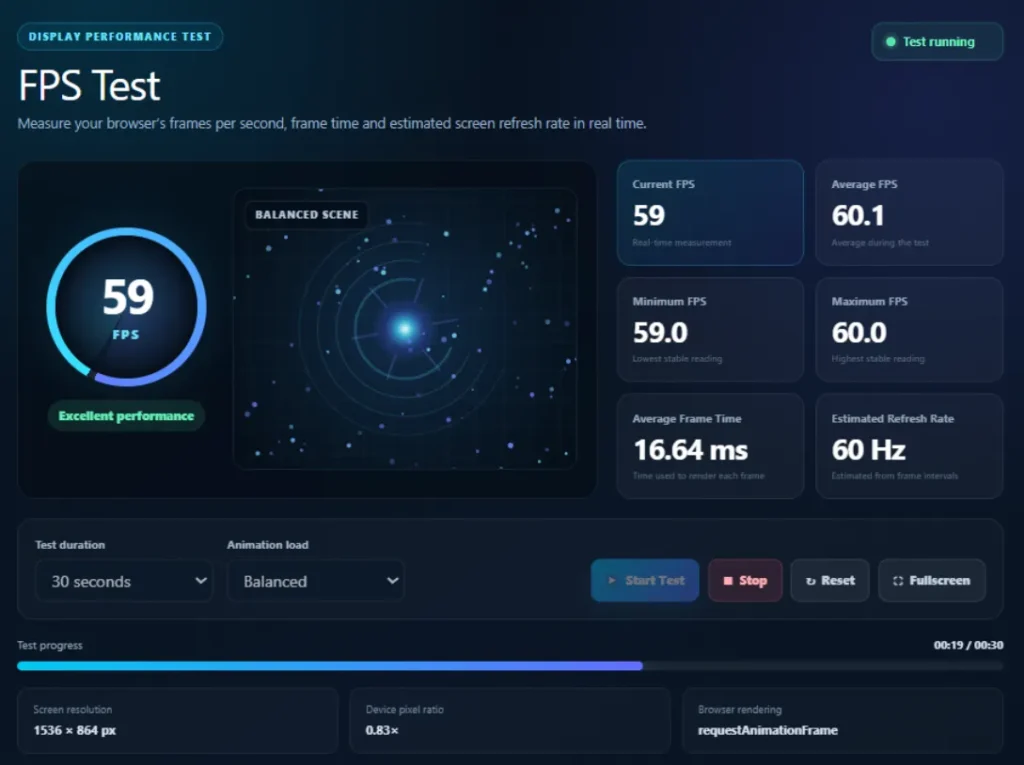Screen dimensions: 1024x765
Task: Stop the running FPS test
Action: 745,580
